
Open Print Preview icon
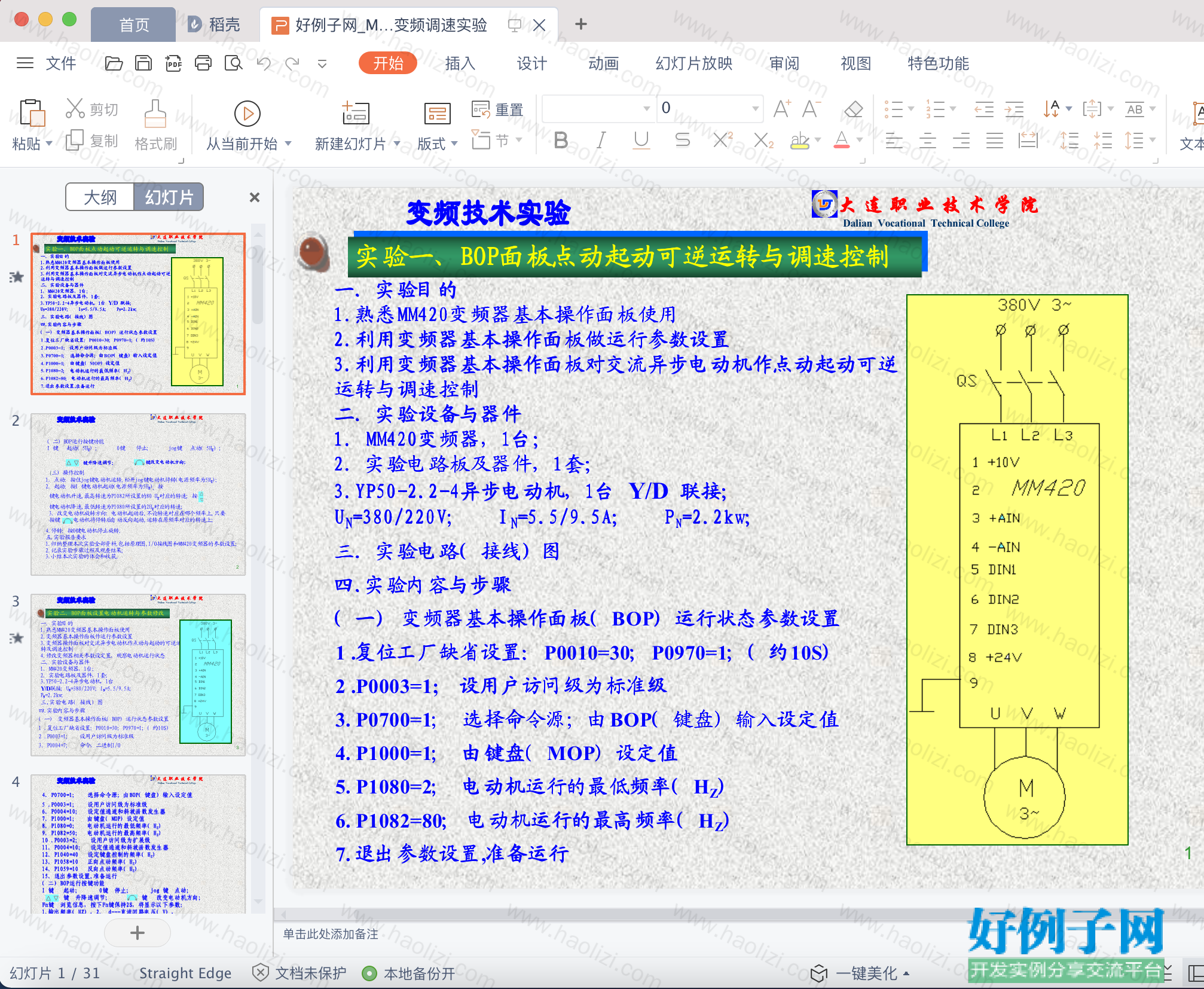click(x=233, y=63)
